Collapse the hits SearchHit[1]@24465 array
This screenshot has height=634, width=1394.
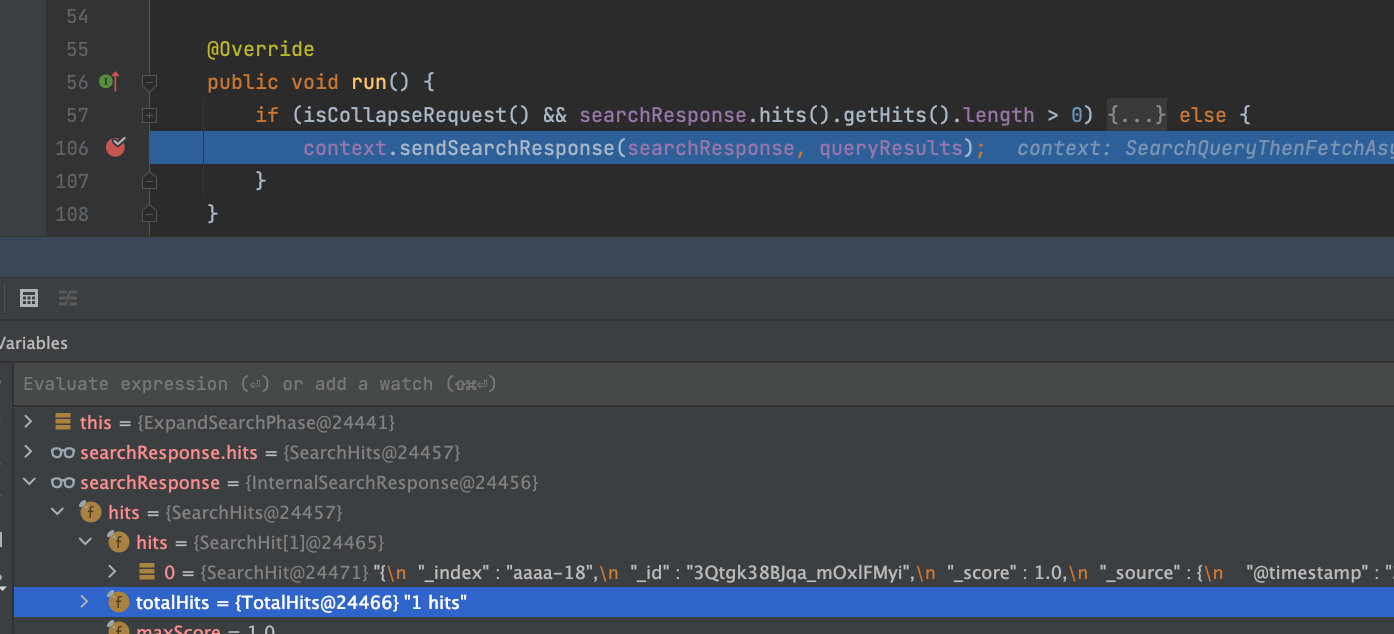point(85,542)
